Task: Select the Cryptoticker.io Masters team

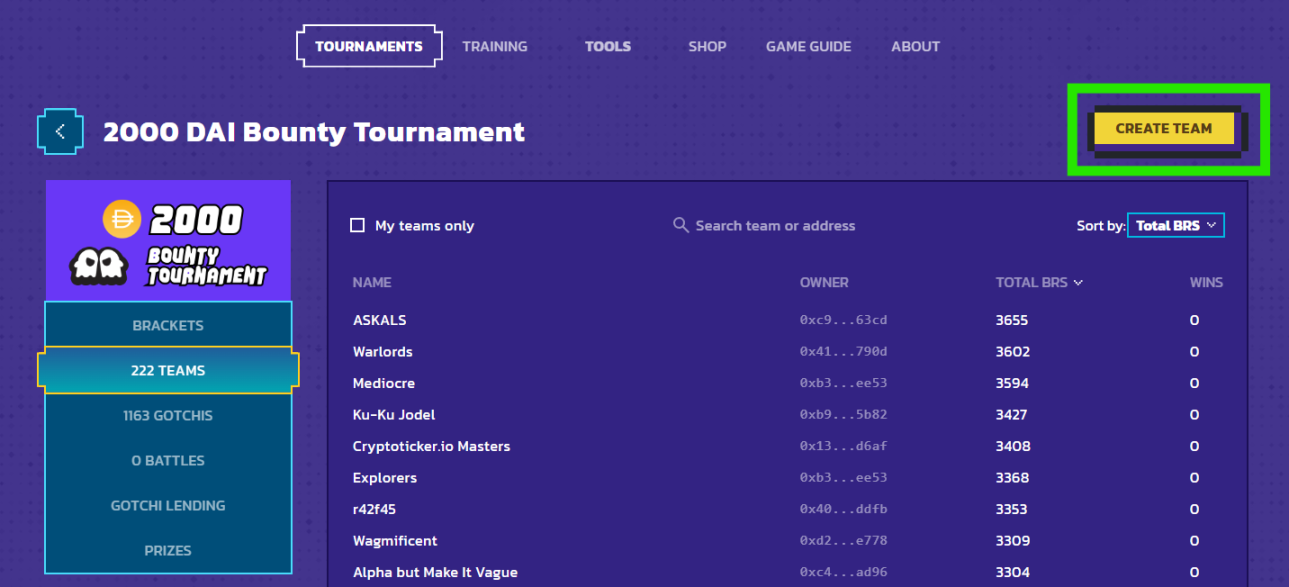Action: coord(431,446)
